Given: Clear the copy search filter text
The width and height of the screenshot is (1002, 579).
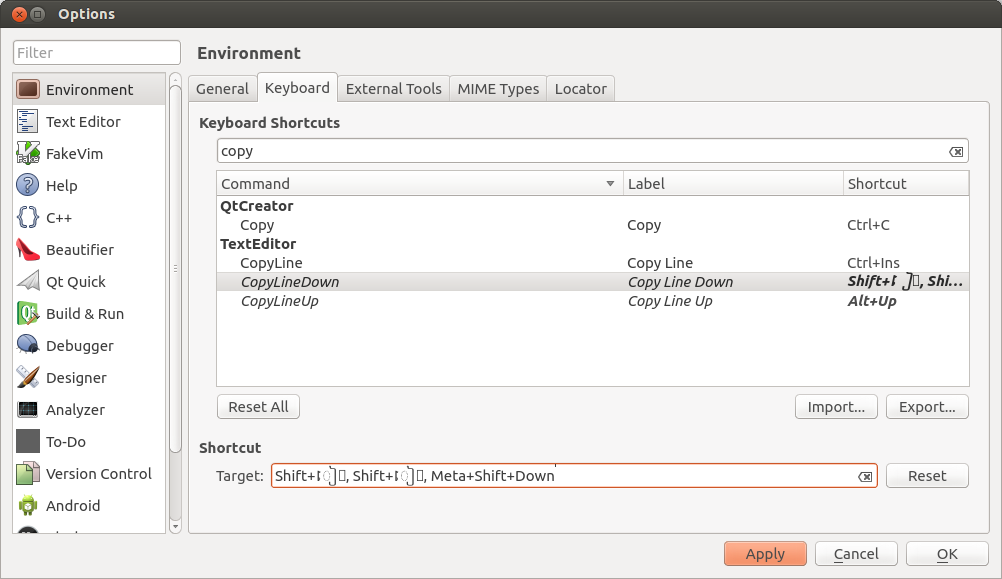Looking at the screenshot, I should coord(956,152).
